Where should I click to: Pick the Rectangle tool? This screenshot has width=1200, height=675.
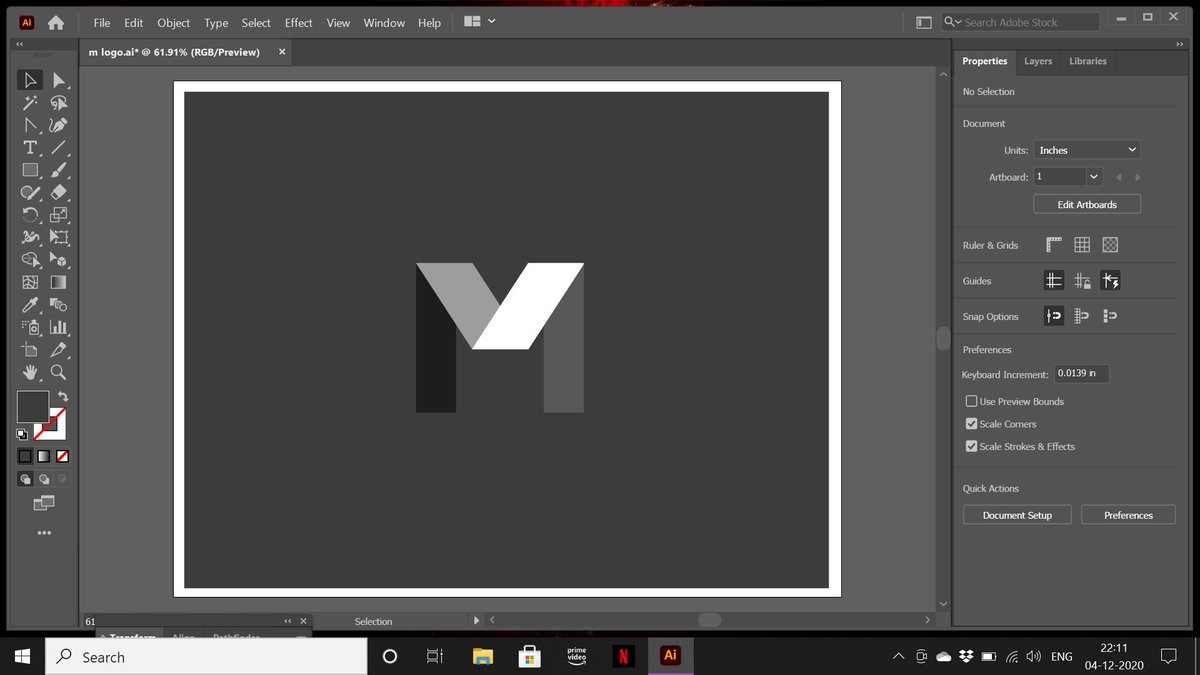pos(30,170)
